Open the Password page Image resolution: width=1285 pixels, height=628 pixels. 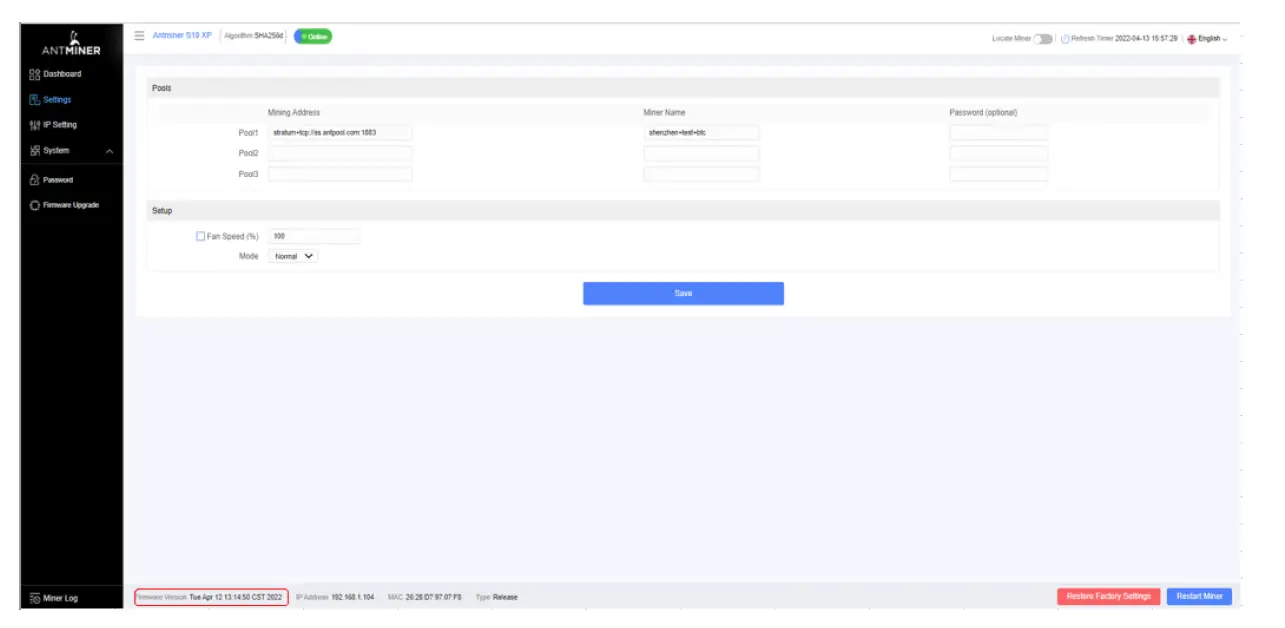pyautogui.click(x=58, y=180)
